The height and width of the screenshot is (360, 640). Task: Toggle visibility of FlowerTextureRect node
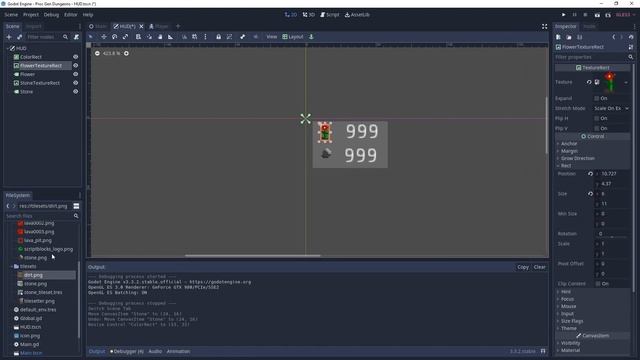76,66
